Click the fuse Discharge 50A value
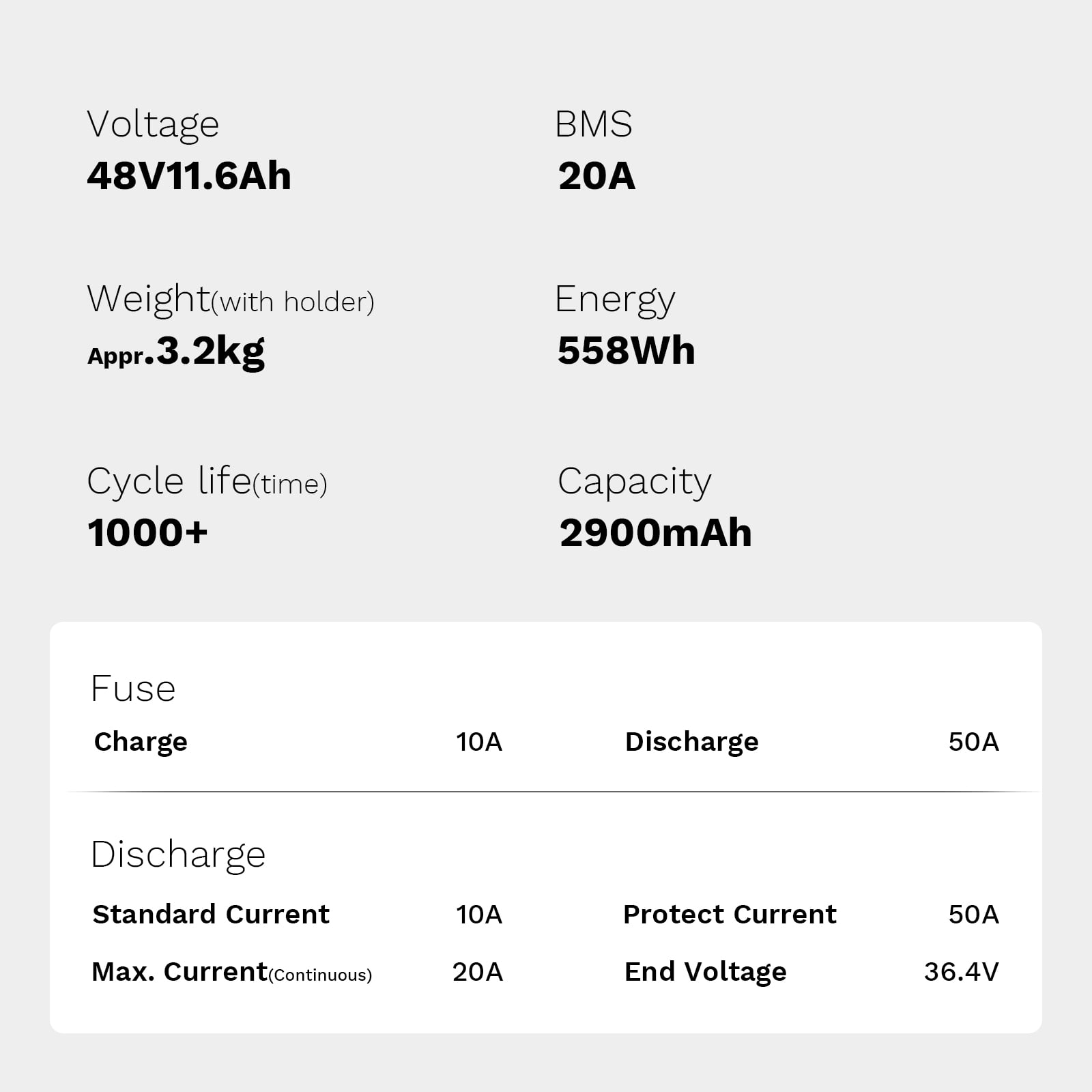Screen dimensions: 1092x1092 tap(973, 742)
